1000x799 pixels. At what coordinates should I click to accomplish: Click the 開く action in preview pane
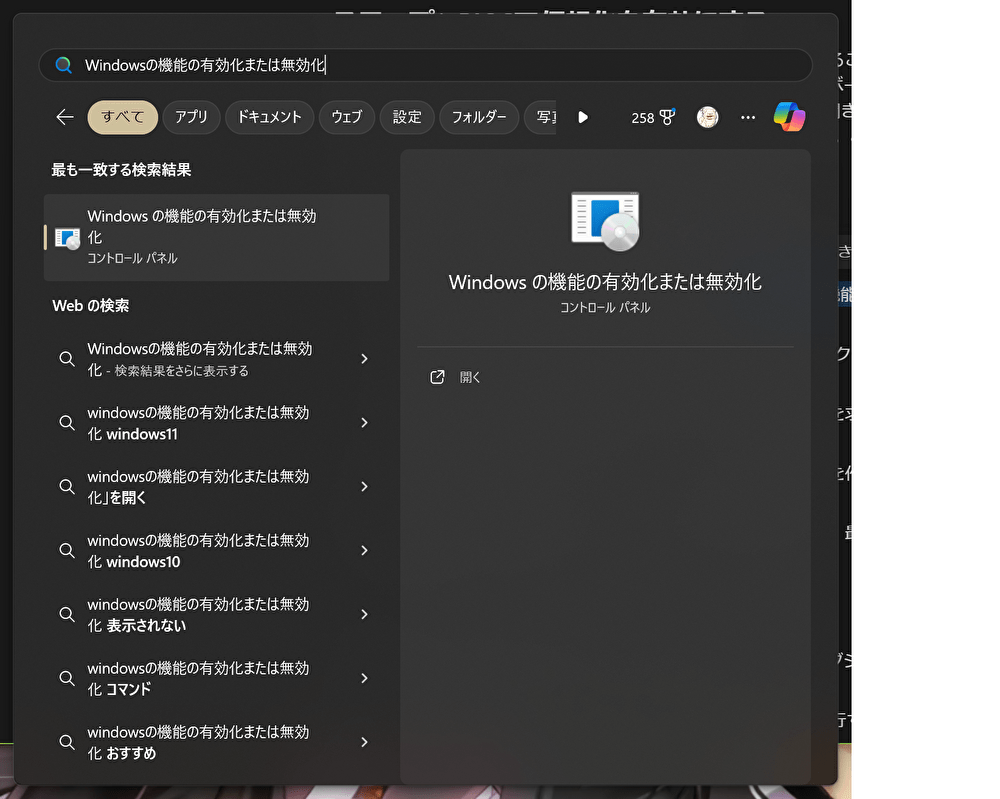469,378
